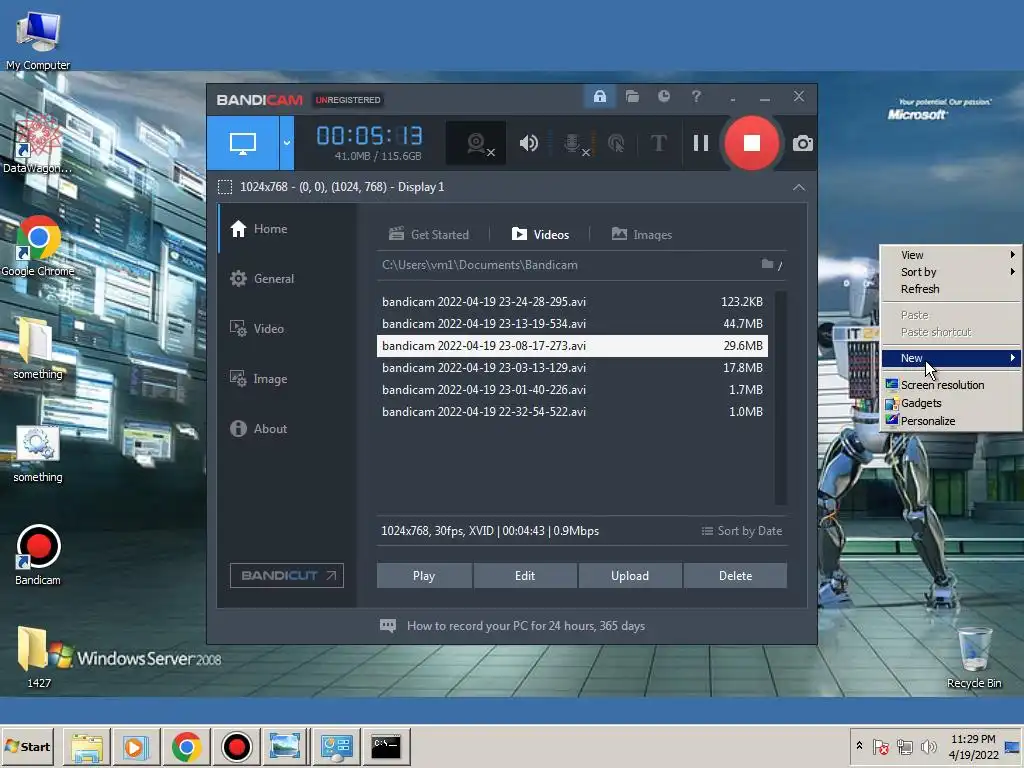Open the recording mode dropdown arrow
The width and height of the screenshot is (1024, 768).
(x=287, y=143)
